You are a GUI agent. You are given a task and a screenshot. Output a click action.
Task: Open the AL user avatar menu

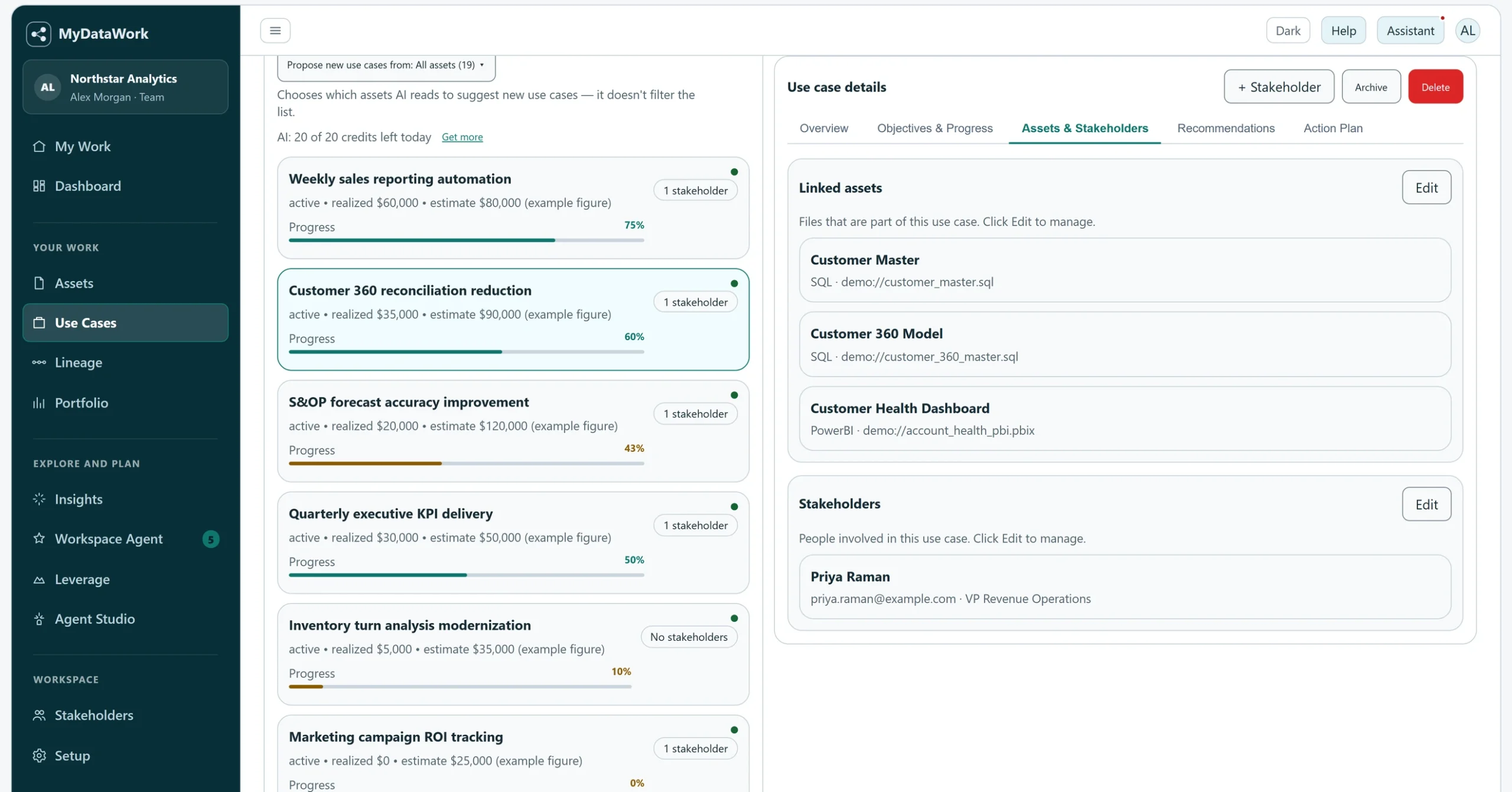[x=1468, y=30]
